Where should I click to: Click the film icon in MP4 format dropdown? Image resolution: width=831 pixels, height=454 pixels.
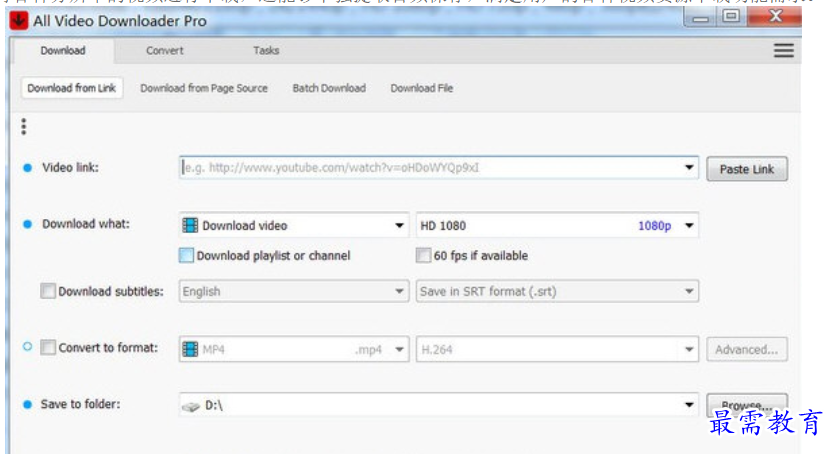[190, 349]
